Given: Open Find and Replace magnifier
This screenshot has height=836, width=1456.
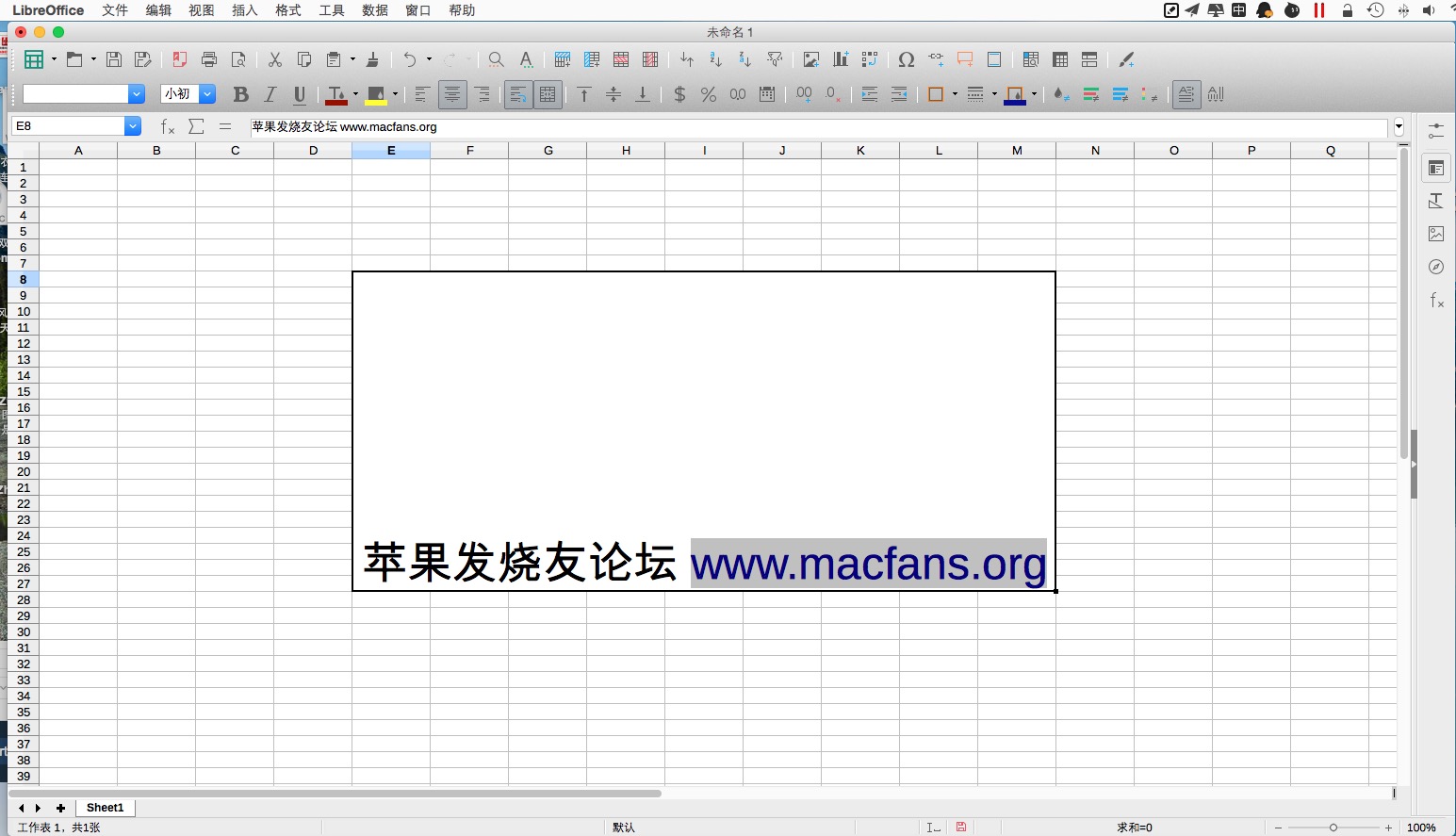Looking at the screenshot, I should [x=496, y=59].
